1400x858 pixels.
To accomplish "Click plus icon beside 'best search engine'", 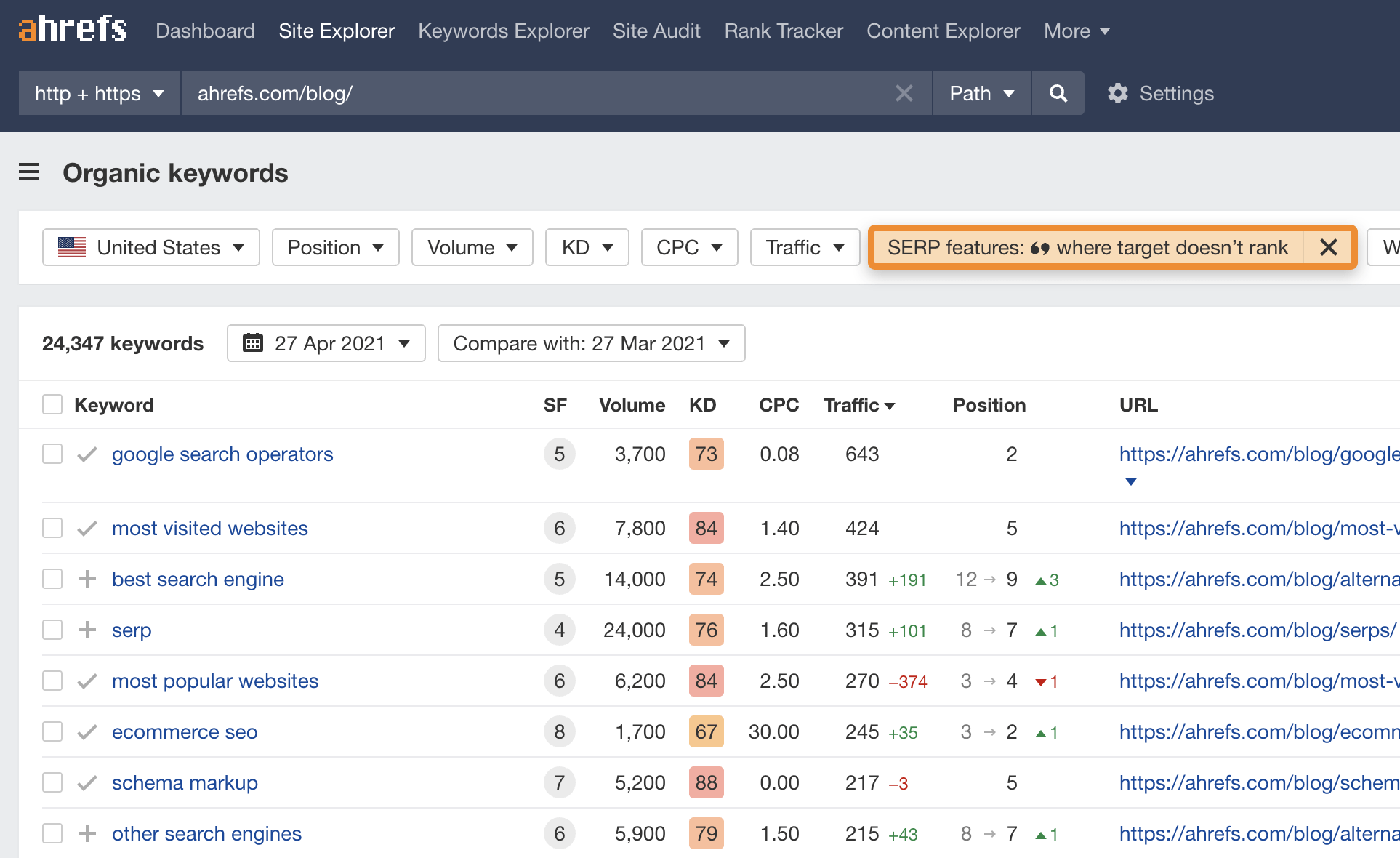I will pyautogui.click(x=87, y=579).
